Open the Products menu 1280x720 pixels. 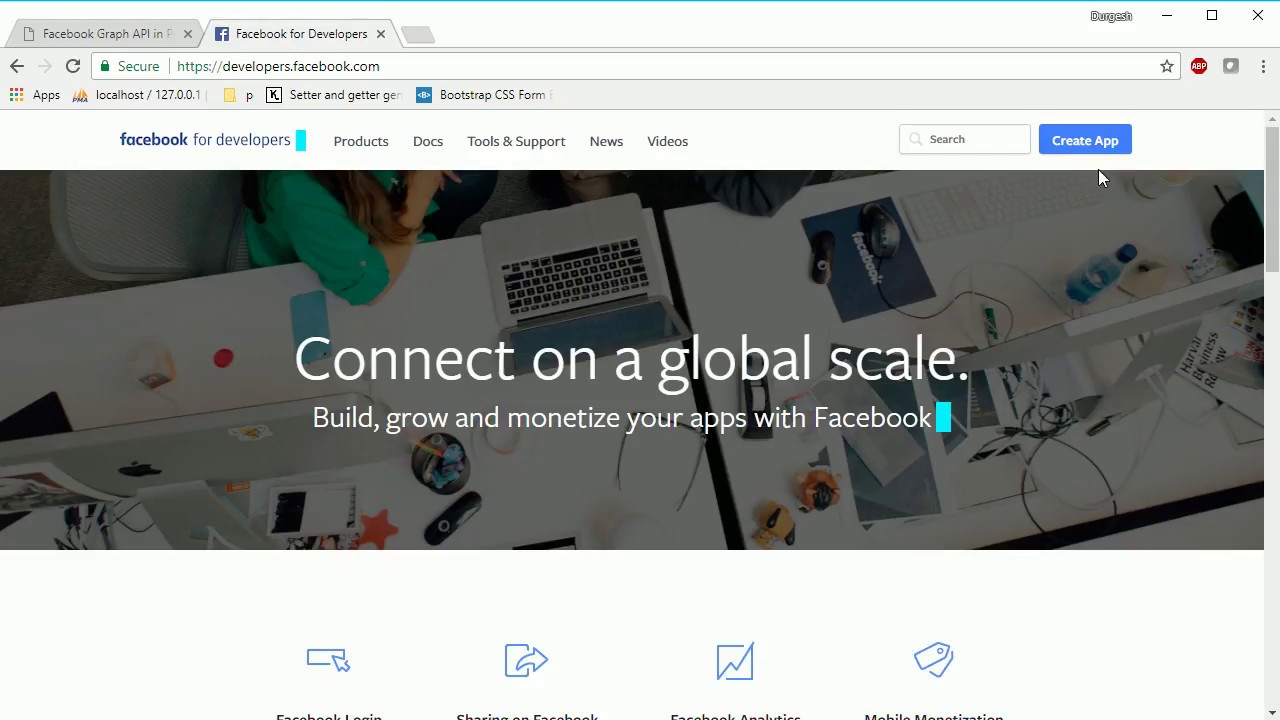pos(361,141)
